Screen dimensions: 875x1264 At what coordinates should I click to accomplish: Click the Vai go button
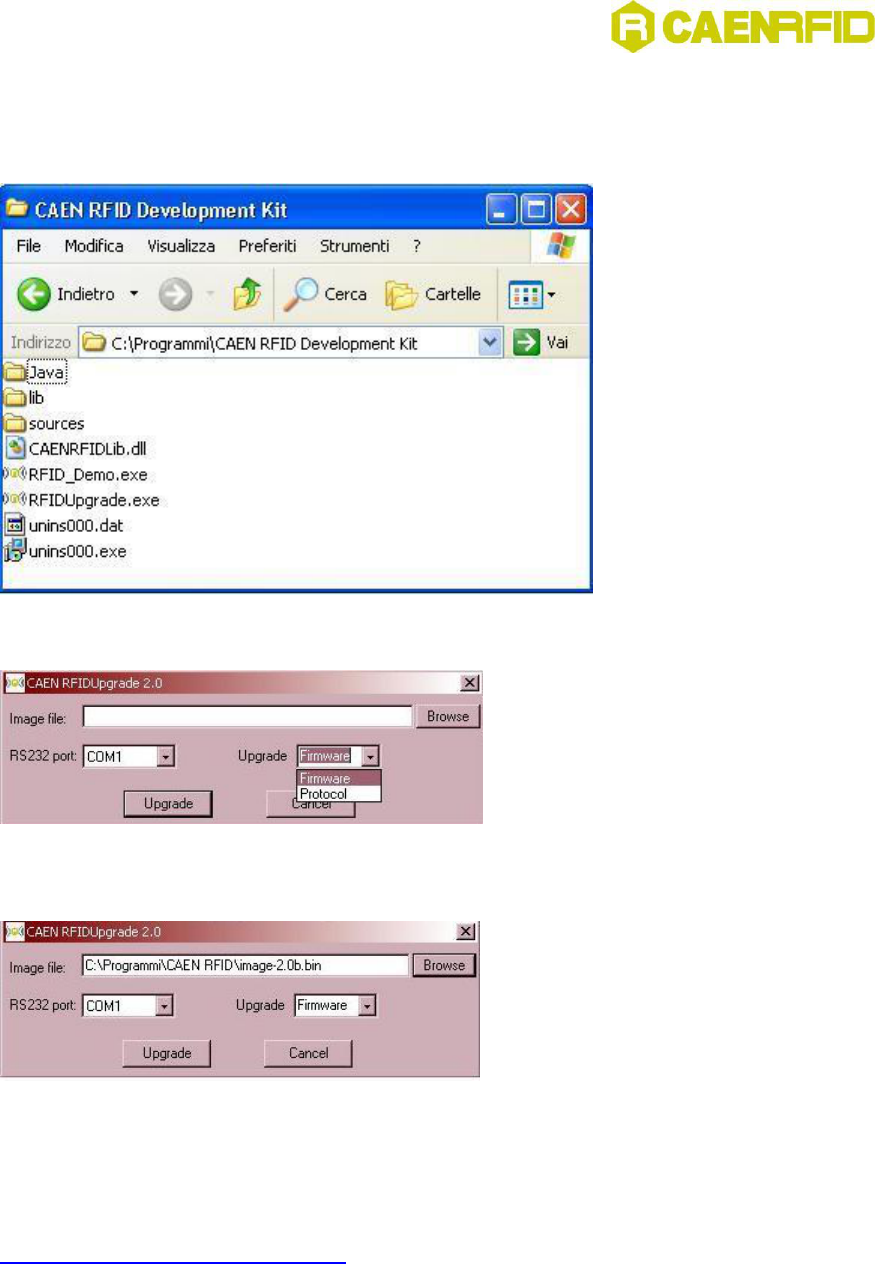pyautogui.click(x=541, y=342)
